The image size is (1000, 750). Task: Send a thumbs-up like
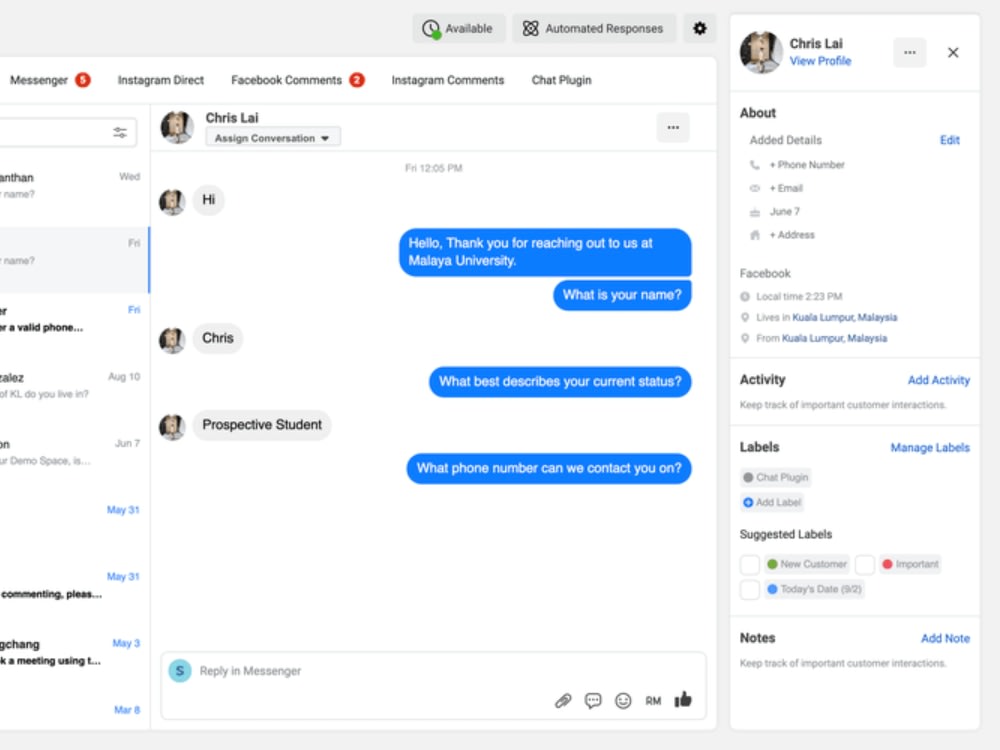tap(683, 700)
